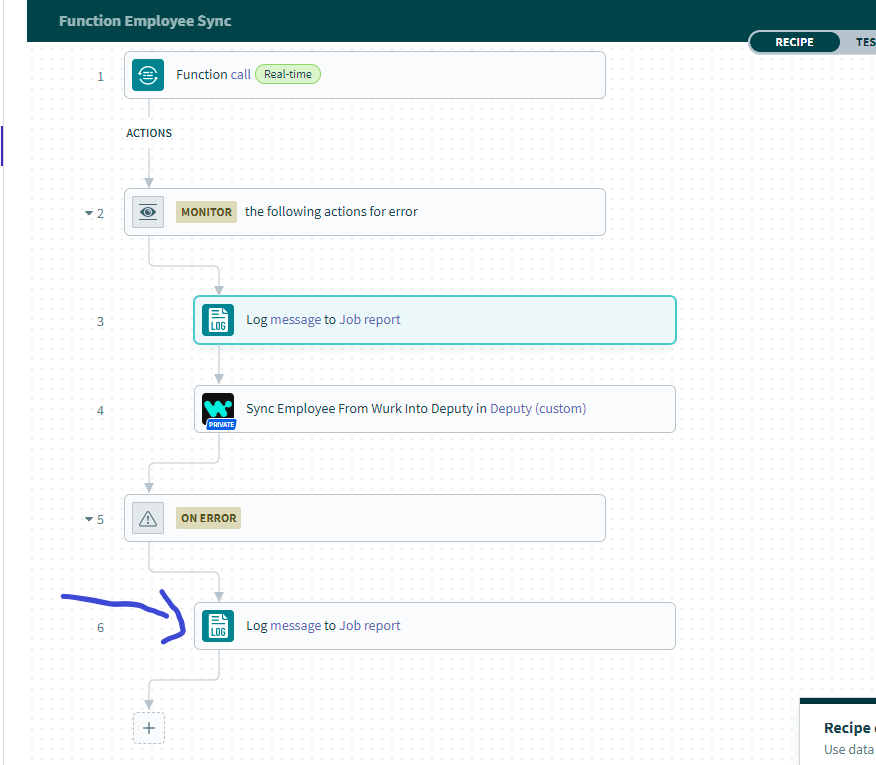
Task: Click the Wurk private connector icon
Action: click(x=218, y=410)
